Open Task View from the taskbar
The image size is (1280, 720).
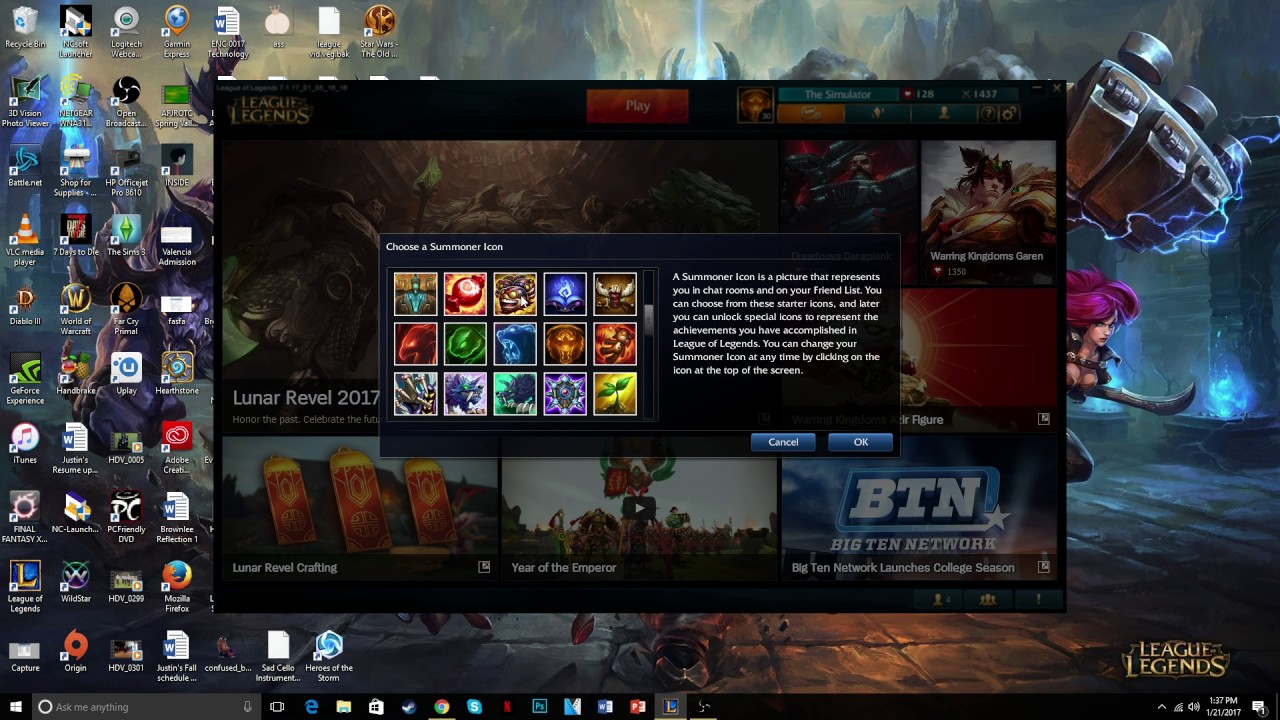pos(277,707)
